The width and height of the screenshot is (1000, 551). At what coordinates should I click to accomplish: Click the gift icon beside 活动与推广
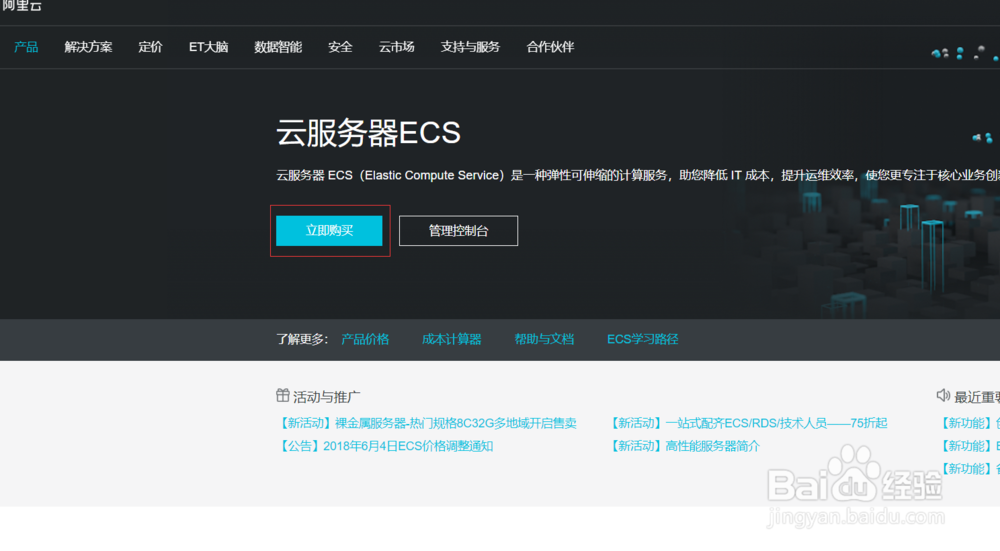283,395
